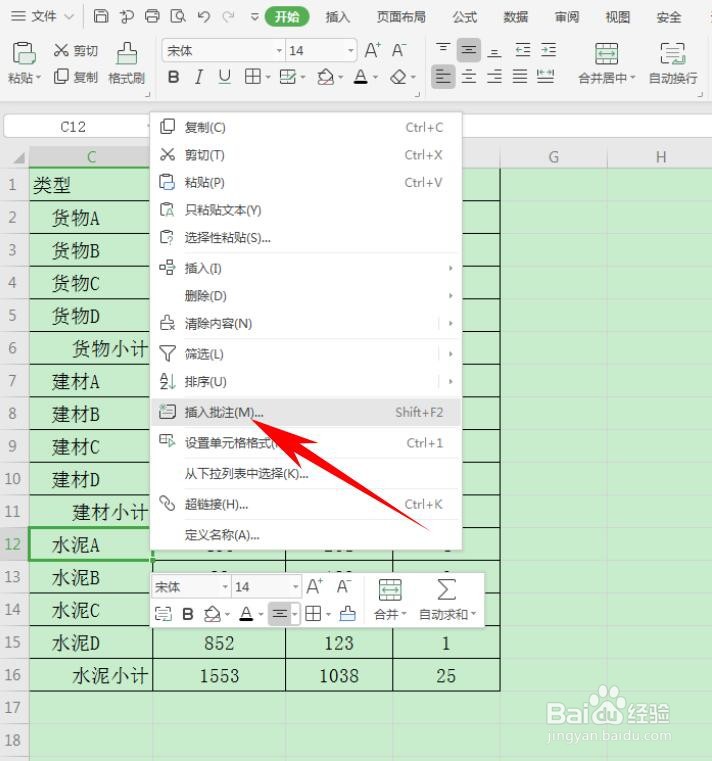Toggle center horizontal alignment in the ribbon
712x761 pixels.
[x=469, y=77]
